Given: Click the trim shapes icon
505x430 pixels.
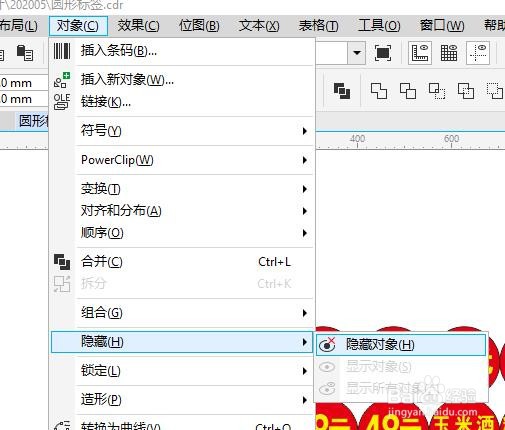Looking at the screenshot, I should (408, 91).
